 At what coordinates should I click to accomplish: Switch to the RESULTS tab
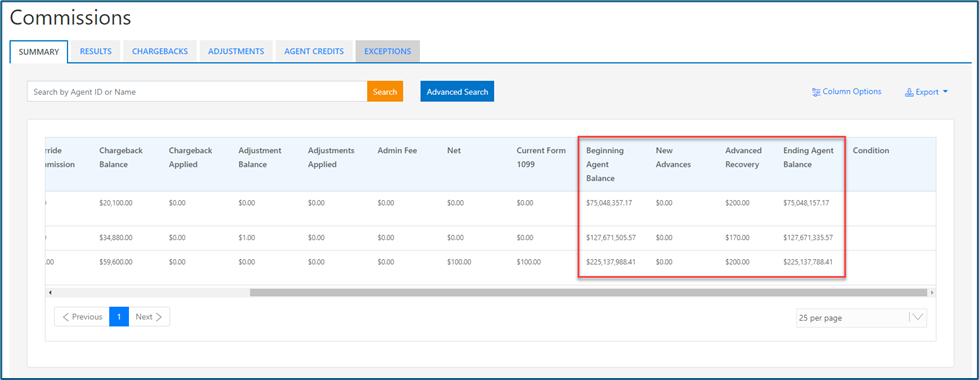pyautogui.click(x=96, y=51)
